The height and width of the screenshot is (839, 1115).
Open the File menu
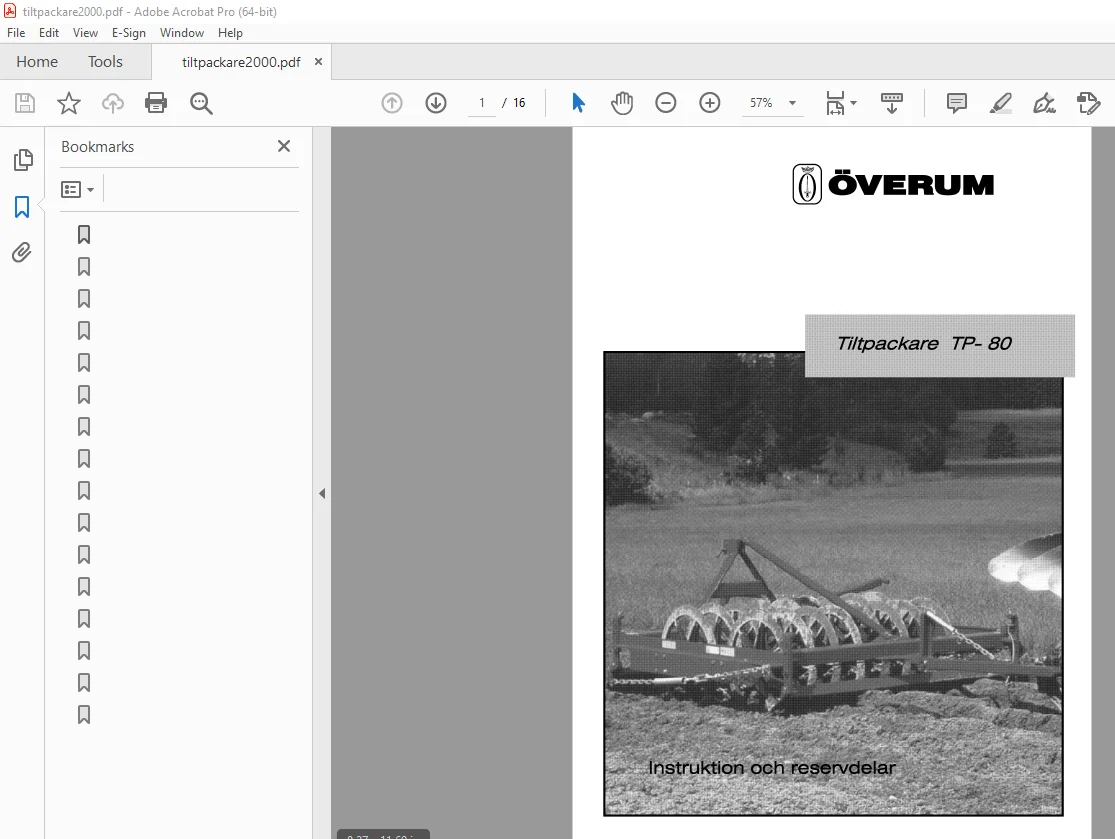[x=16, y=33]
